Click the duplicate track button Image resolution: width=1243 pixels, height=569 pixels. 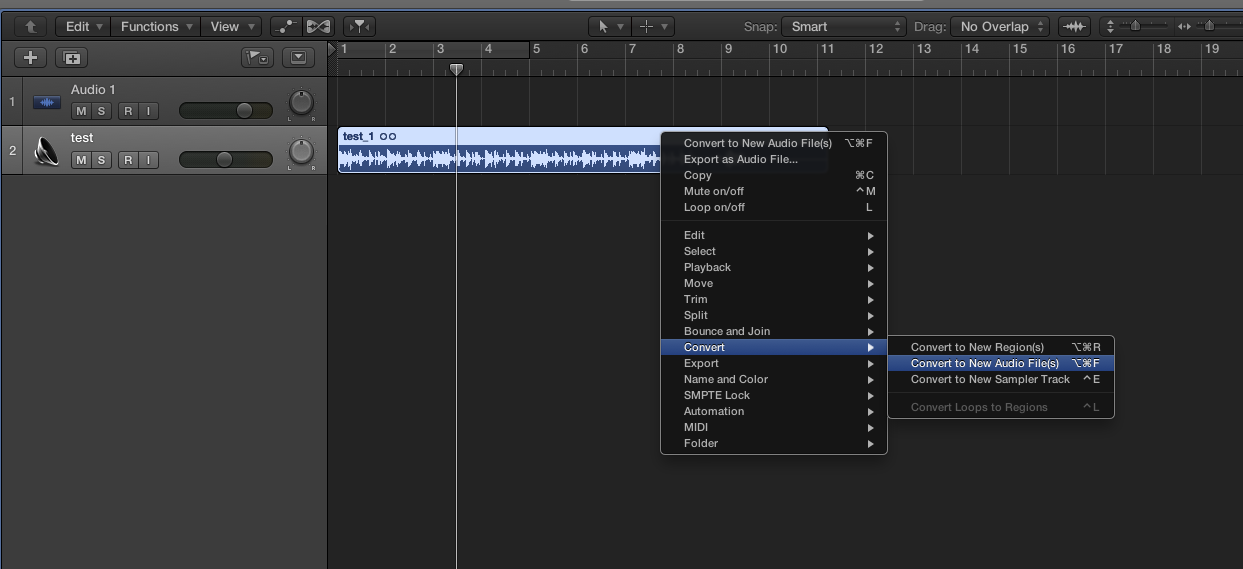coord(71,58)
